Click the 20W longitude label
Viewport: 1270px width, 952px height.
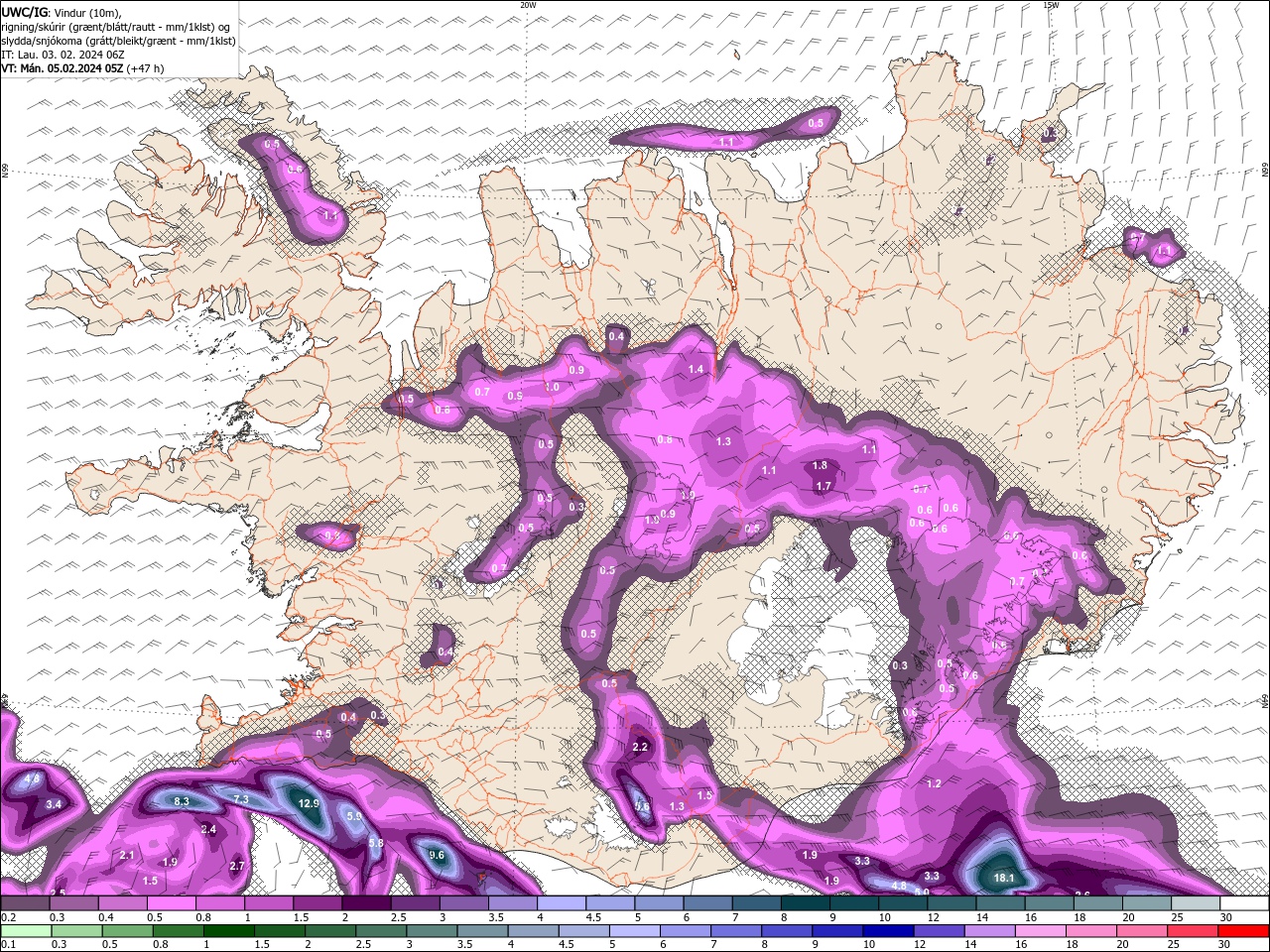528,5
